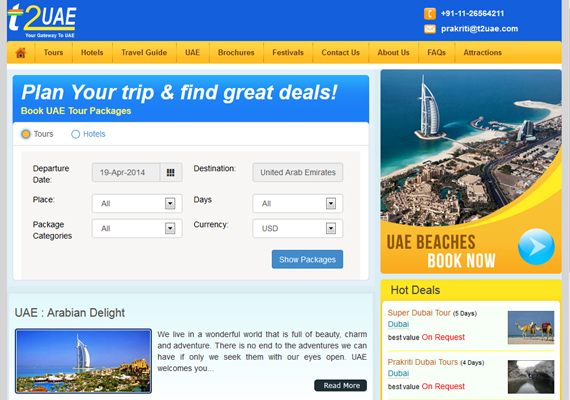
Task: Click the blue arrow on beaches banner
Action: pos(536,247)
